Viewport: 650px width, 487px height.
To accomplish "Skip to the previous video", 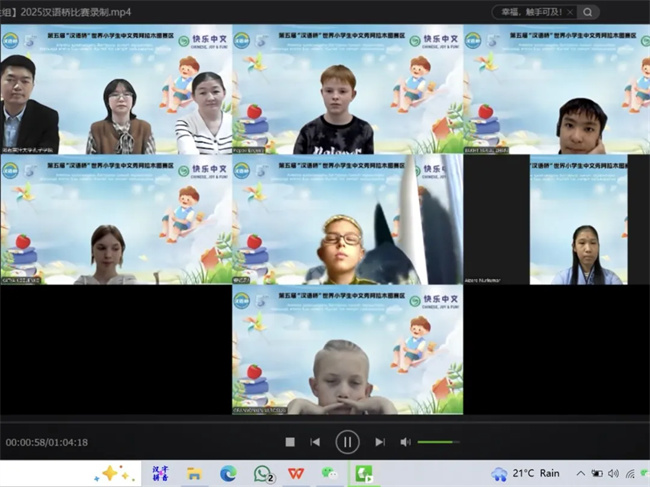I will pyautogui.click(x=315, y=442).
